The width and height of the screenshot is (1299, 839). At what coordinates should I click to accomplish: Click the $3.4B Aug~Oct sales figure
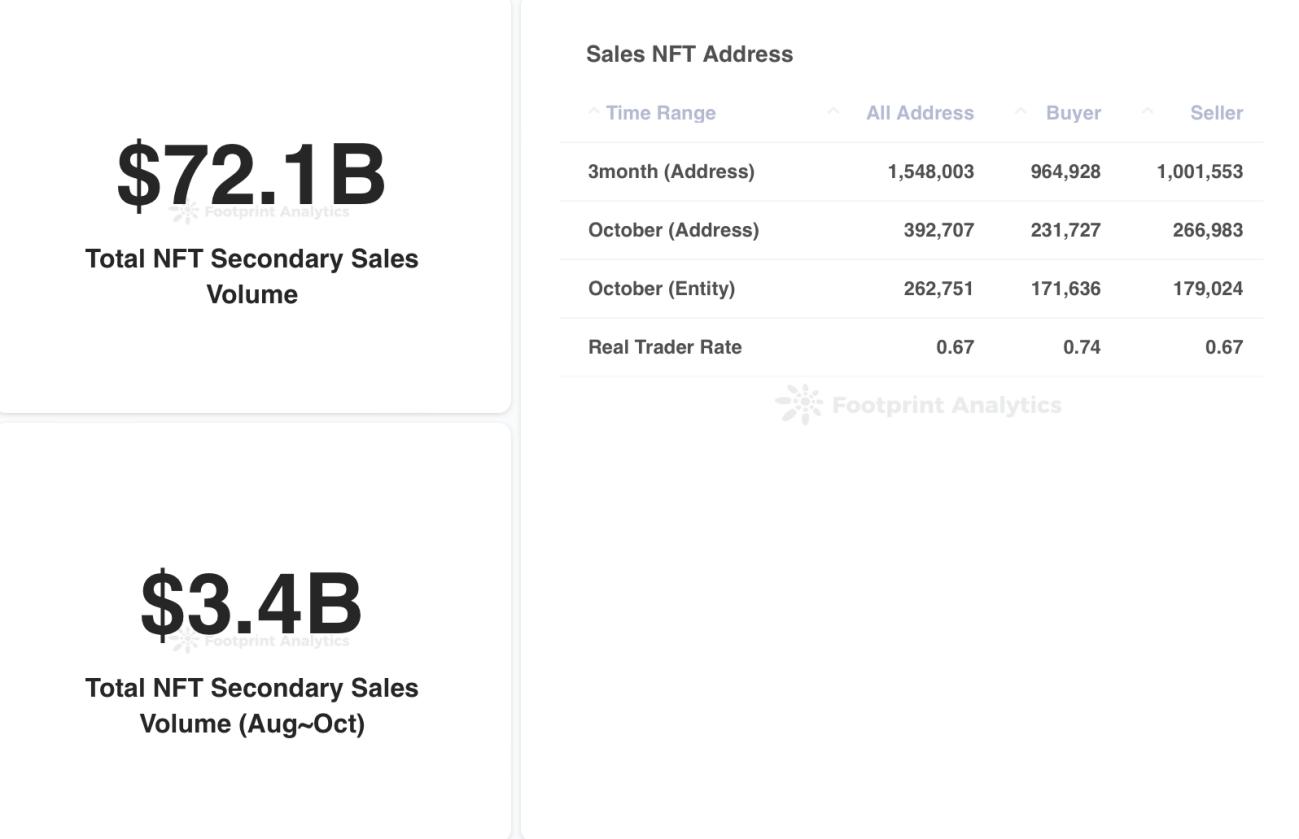[x=251, y=603]
